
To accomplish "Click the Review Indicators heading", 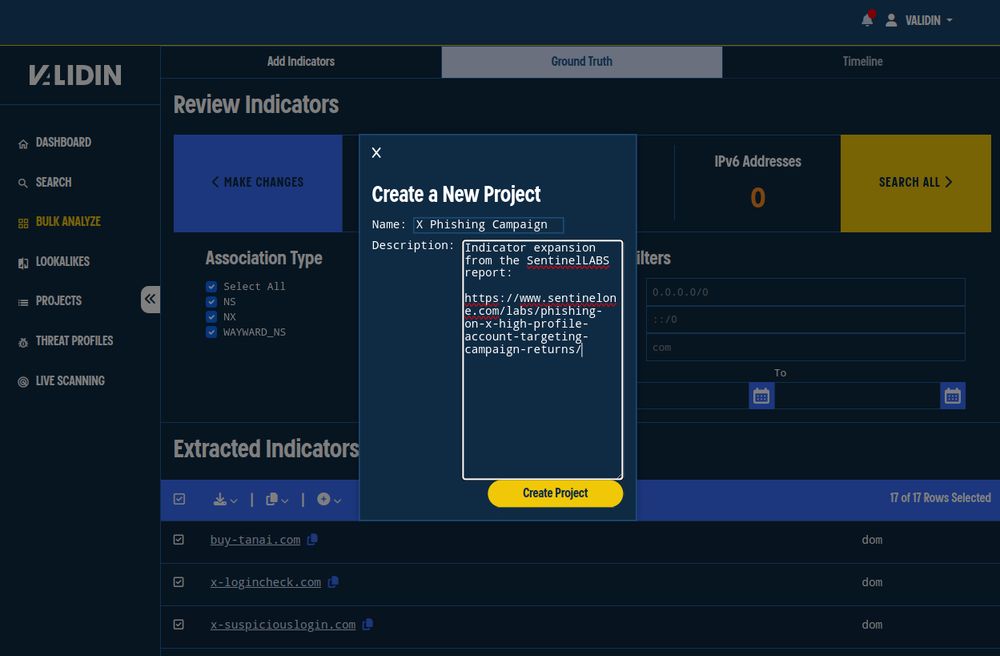I will 256,105.
